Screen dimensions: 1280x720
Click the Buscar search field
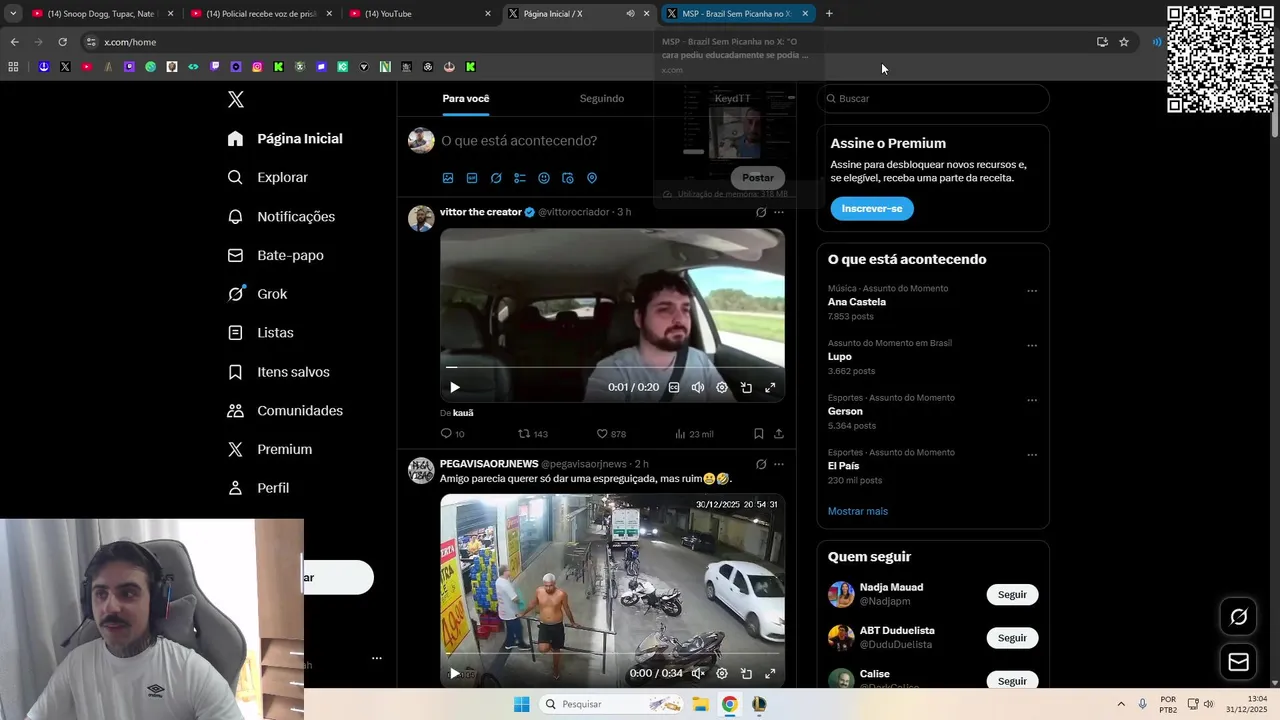(933, 99)
